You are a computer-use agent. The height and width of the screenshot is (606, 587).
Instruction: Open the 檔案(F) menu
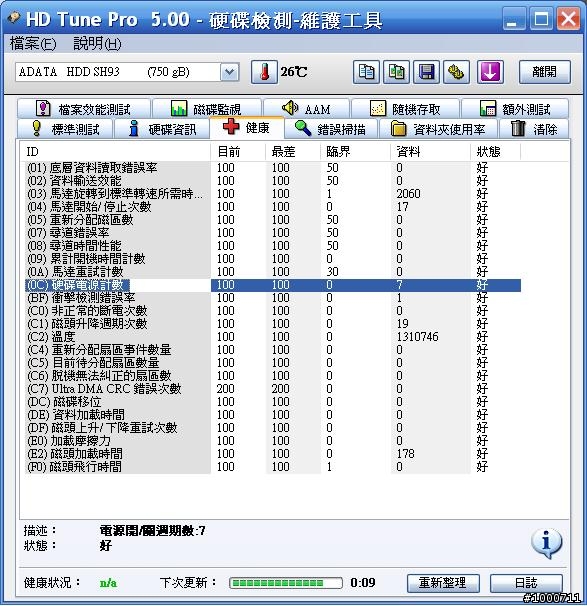[33, 44]
